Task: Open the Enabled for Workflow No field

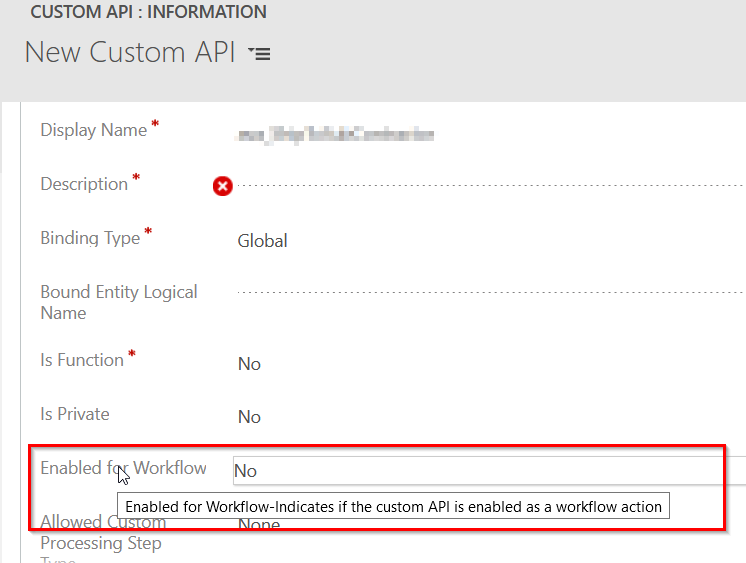Action: click(x=490, y=471)
